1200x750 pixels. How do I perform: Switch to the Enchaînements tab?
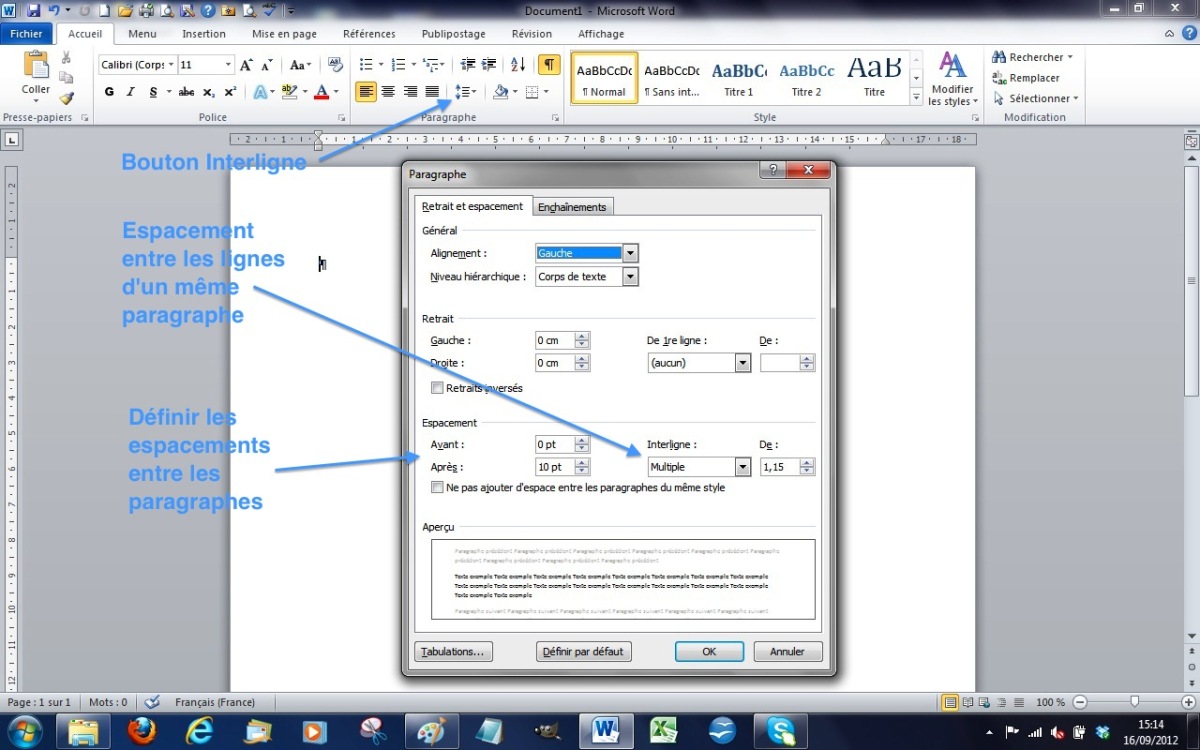pyautogui.click(x=572, y=207)
